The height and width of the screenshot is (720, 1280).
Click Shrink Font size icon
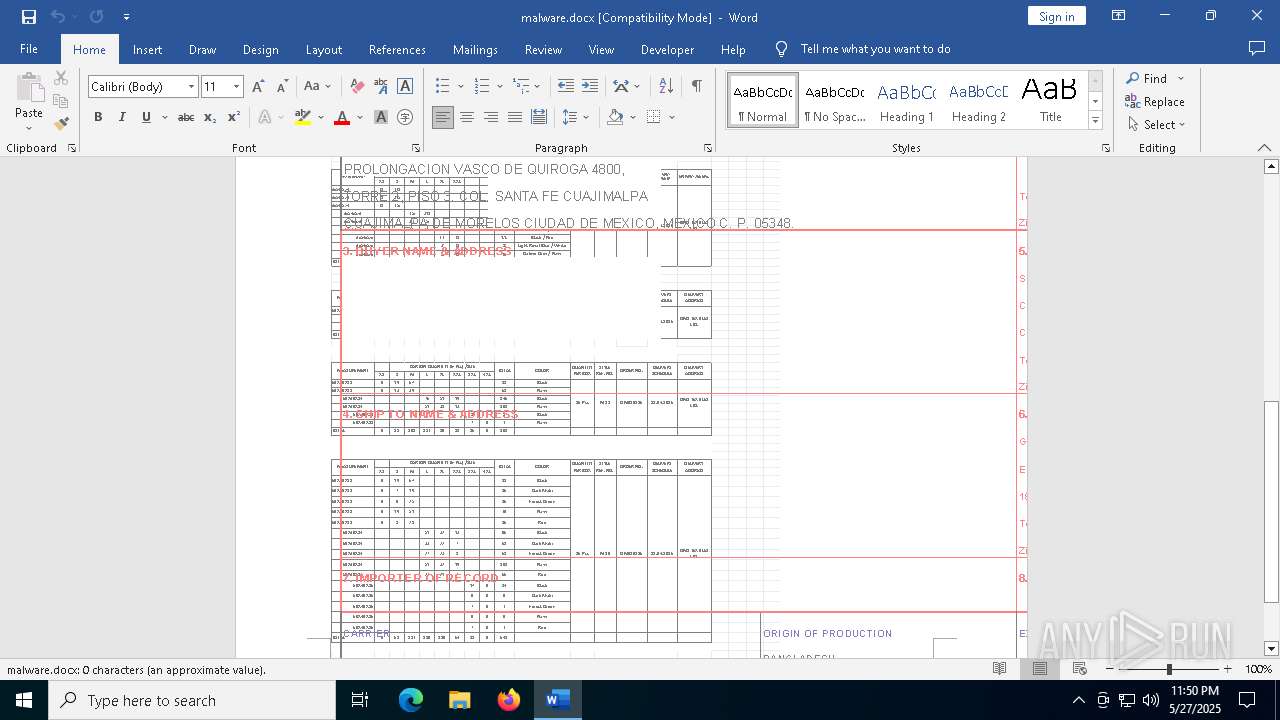point(283,87)
